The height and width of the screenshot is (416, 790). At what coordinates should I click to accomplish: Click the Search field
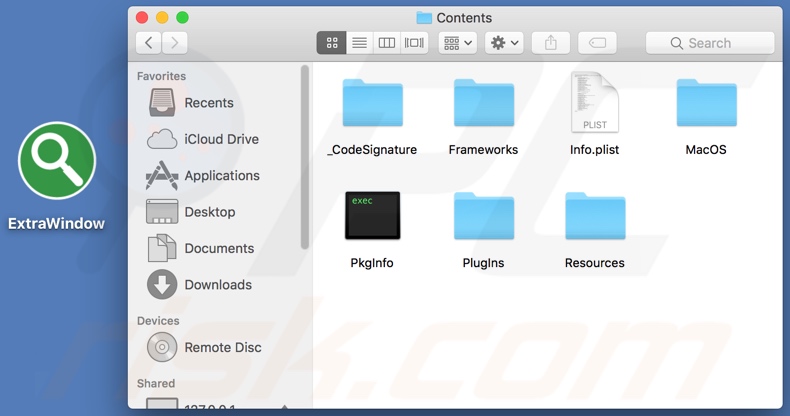tap(710, 43)
